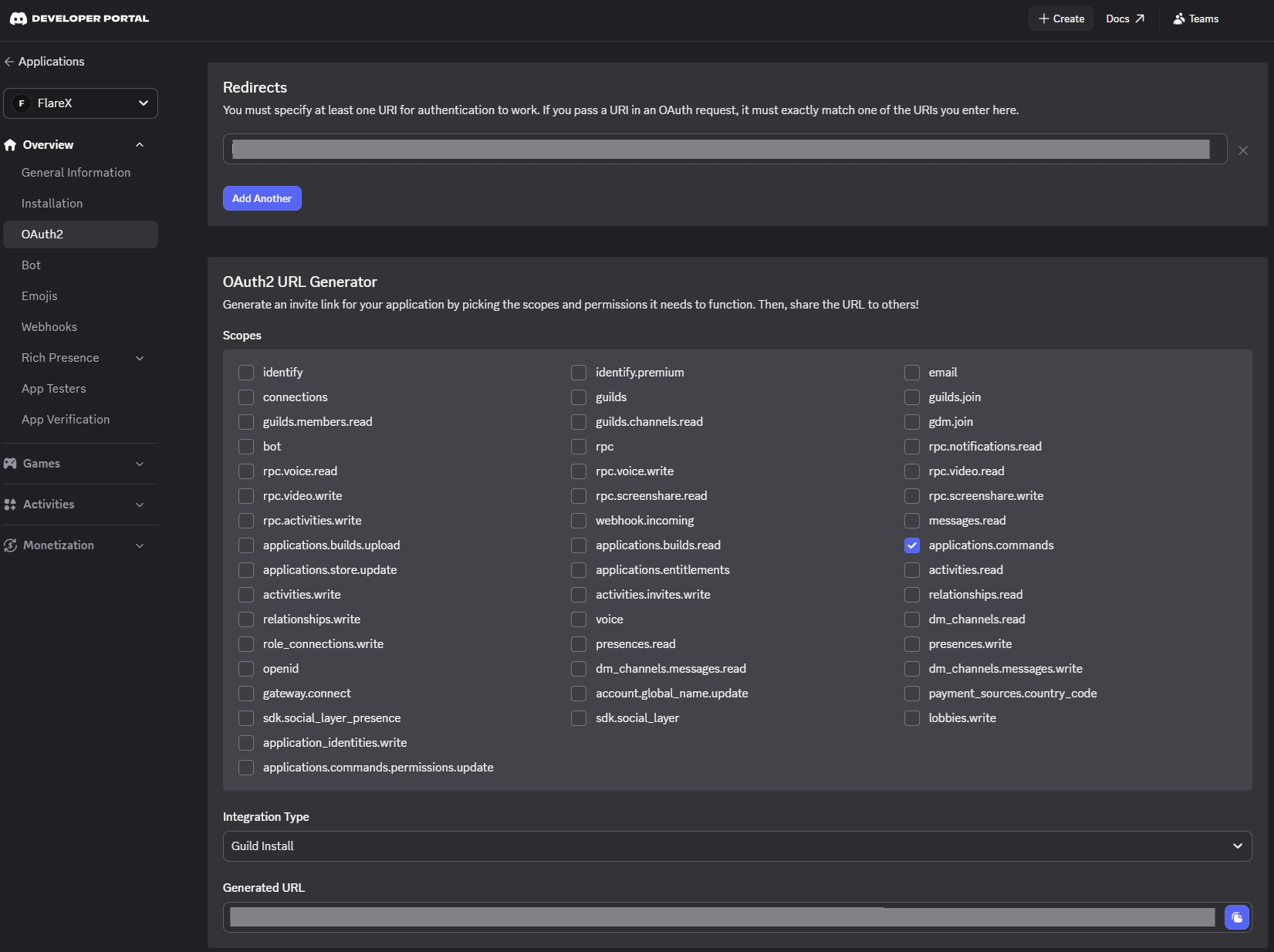Click the Teams people icon
The width and height of the screenshot is (1274, 952).
(1179, 19)
